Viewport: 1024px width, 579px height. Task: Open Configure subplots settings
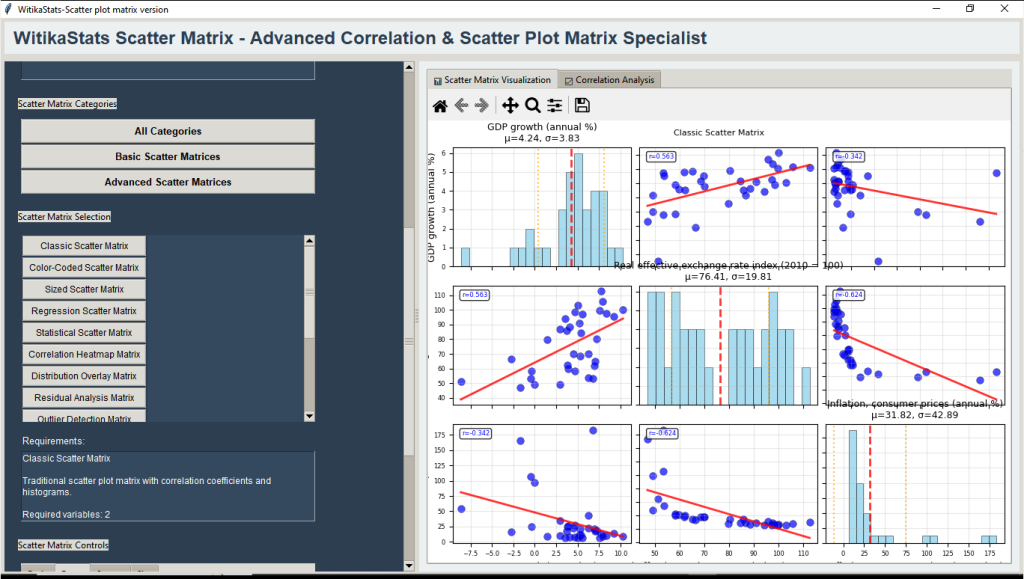(554, 106)
